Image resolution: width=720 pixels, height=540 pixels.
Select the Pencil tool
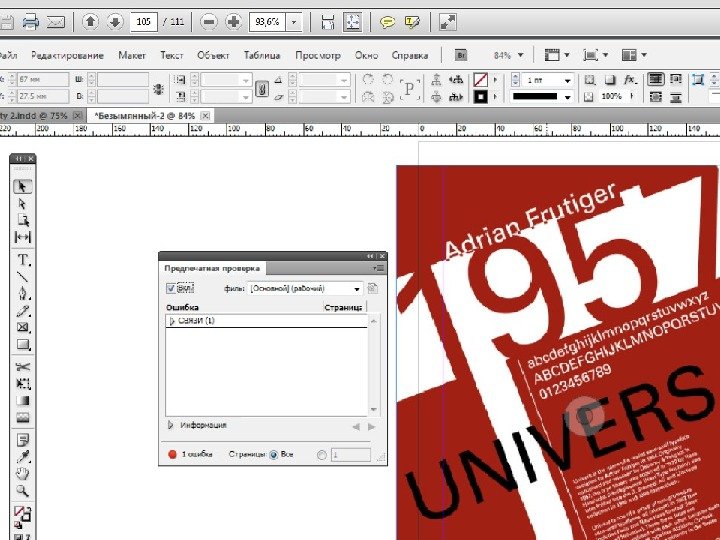tap(22, 311)
